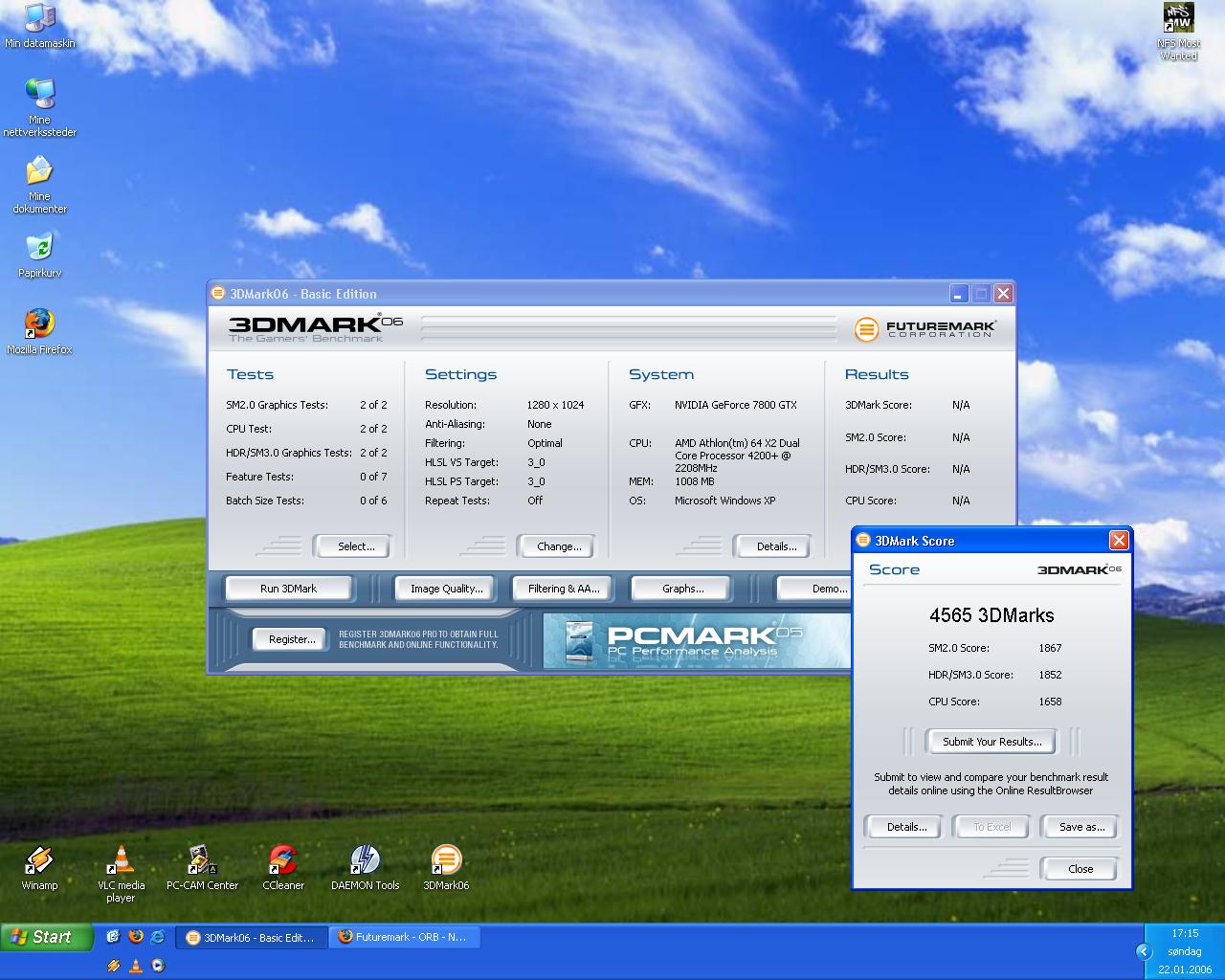Viewport: 1225px width, 980px height.
Task: Open Mine nettverkssteder desktop icon
Action: tap(39, 107)
